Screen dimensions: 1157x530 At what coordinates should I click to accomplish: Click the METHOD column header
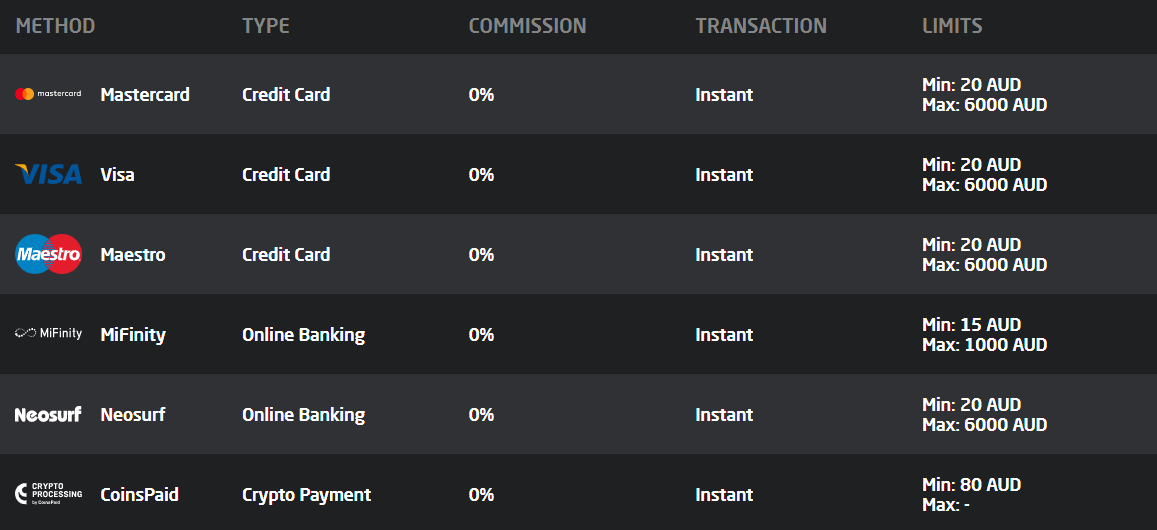[x=55, y=26]
